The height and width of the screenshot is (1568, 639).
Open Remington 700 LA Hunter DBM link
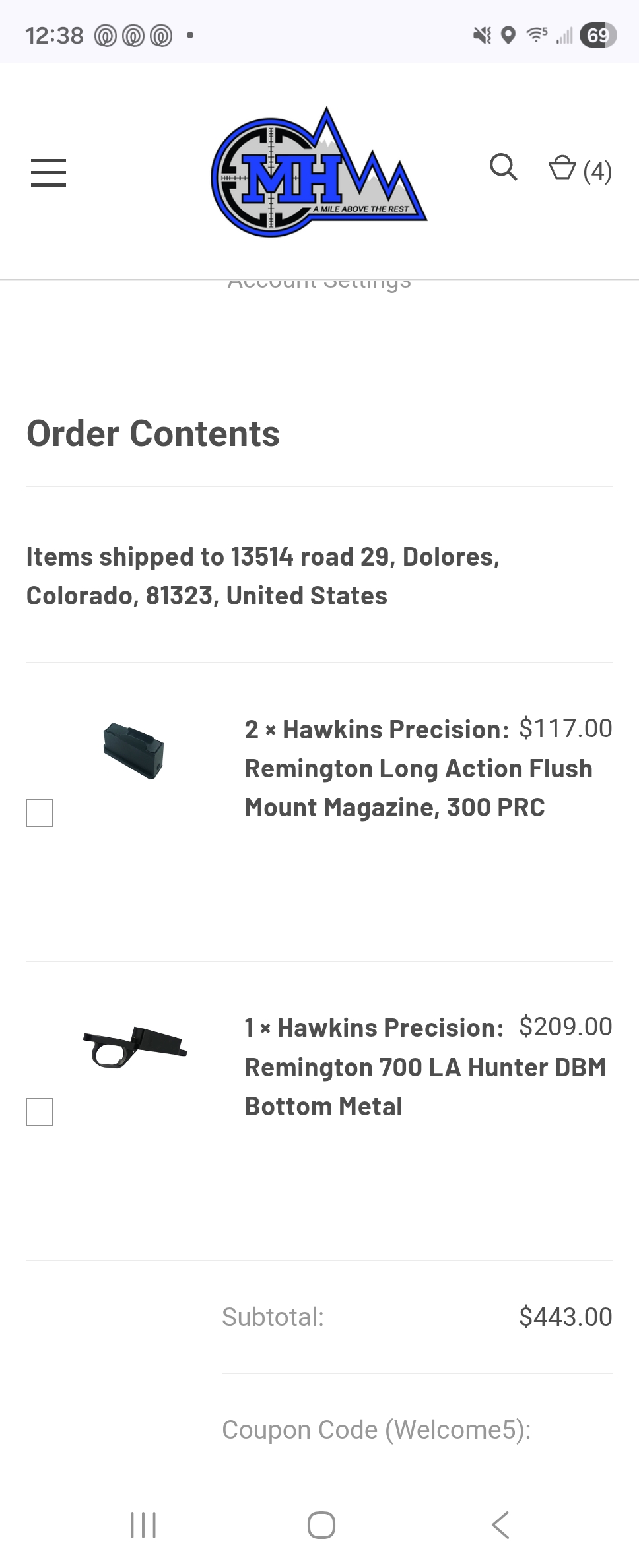[x=424, y=1067]
